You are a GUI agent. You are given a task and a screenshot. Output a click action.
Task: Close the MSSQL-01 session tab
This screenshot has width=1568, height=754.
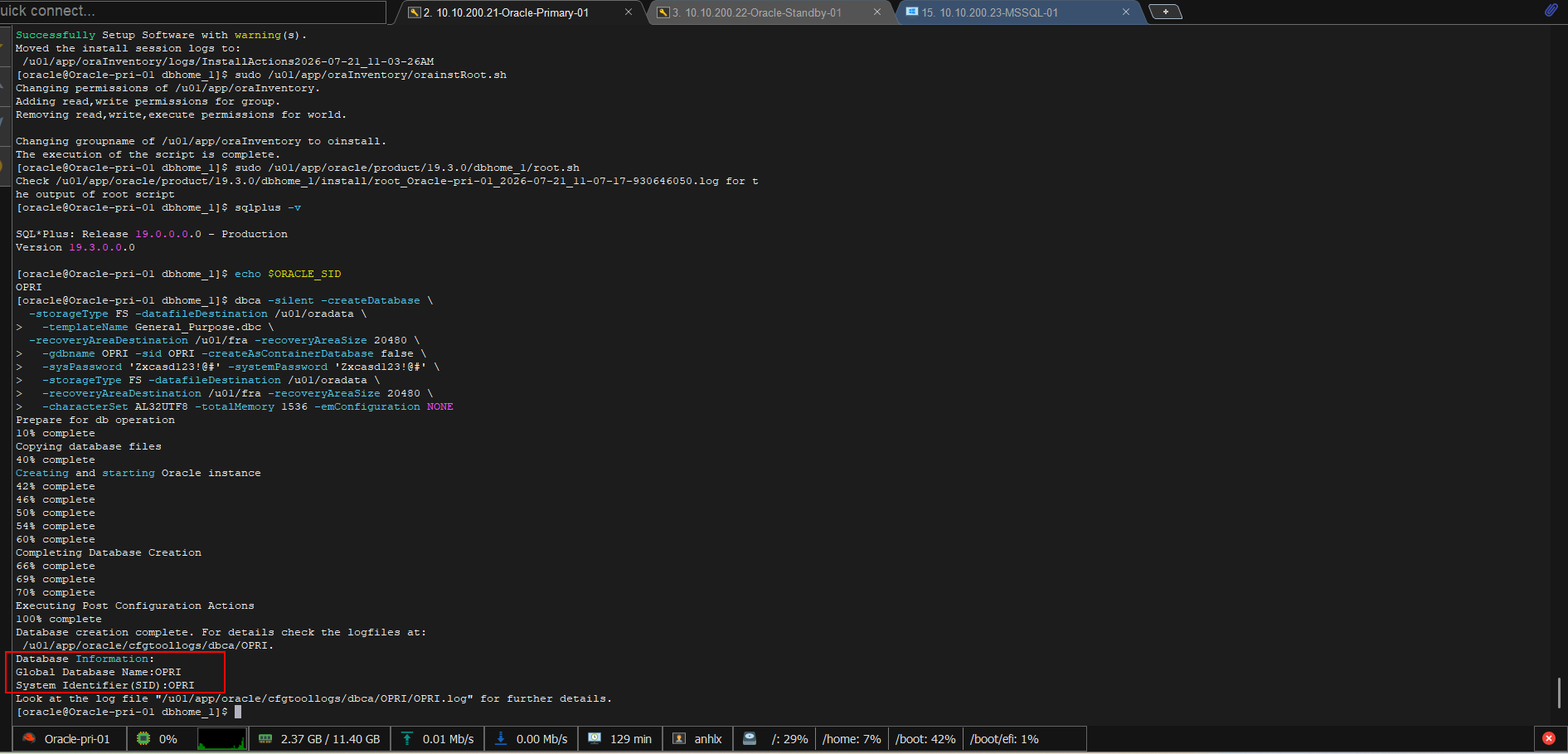pos(1126,12)
